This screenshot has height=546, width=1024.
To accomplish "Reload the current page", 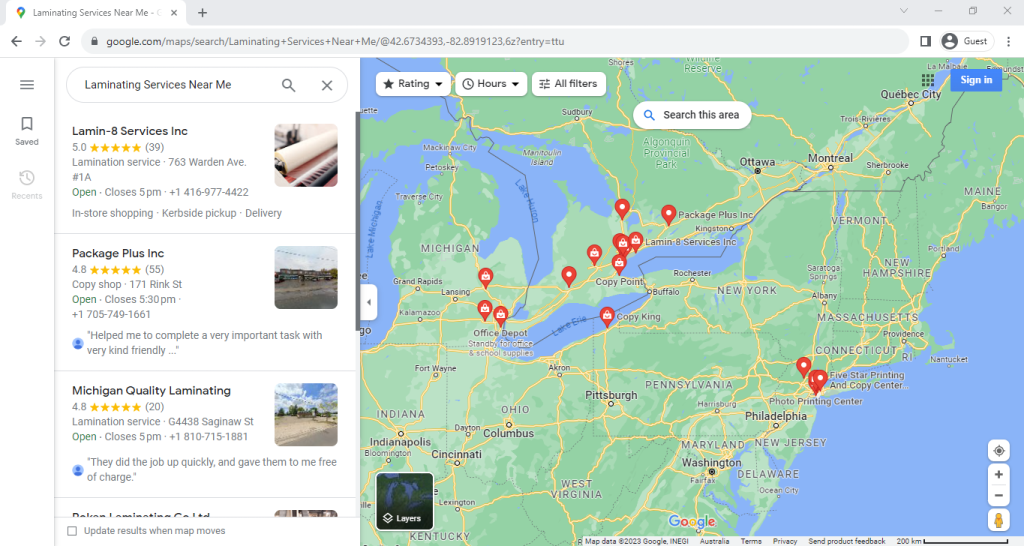I will 64,41.
